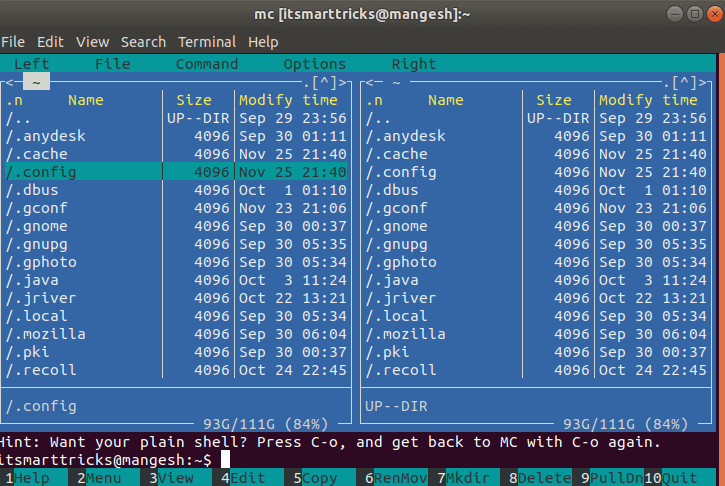The width and height of the screenshot is (725, 486).
Task: Open the Search menu
Action: [143, 42]
